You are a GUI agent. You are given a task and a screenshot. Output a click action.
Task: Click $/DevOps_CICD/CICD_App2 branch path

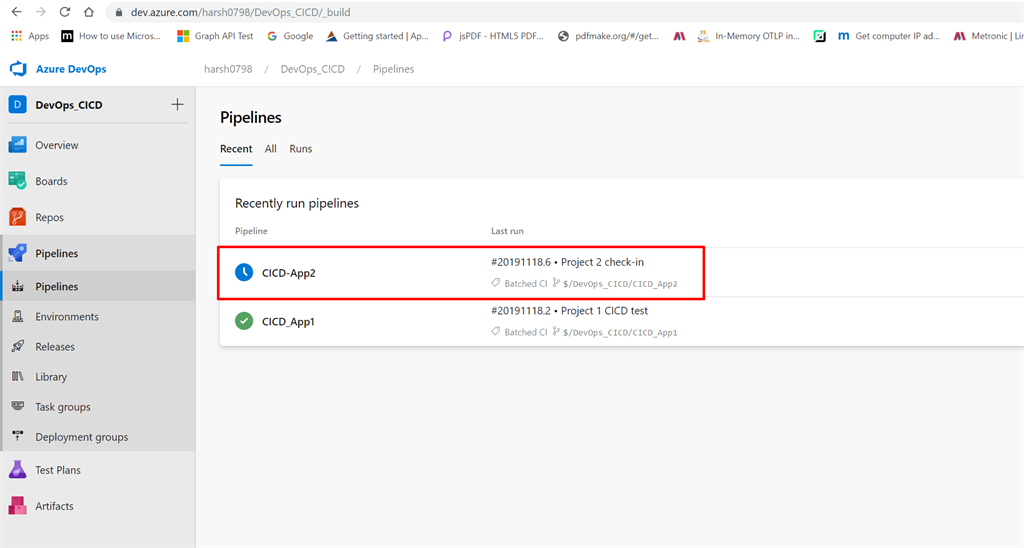pos(620,283)
